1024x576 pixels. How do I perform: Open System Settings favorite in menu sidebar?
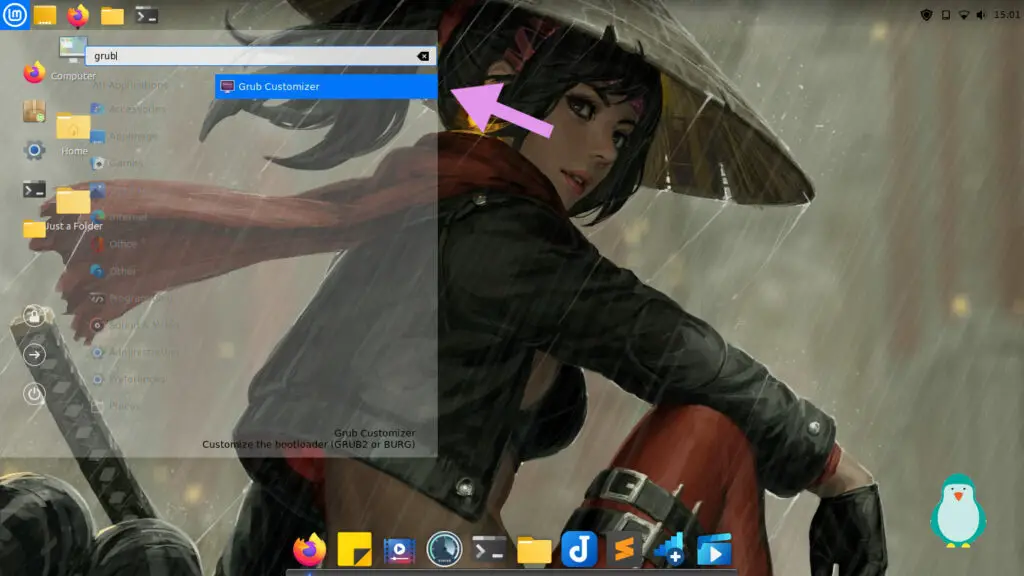[x=34, y=151]
